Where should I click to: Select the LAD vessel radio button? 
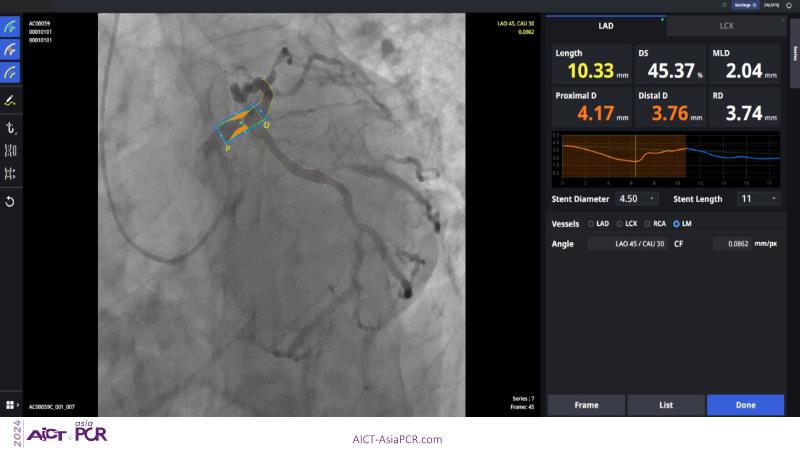pyautogui.click(x=591, y=223)
